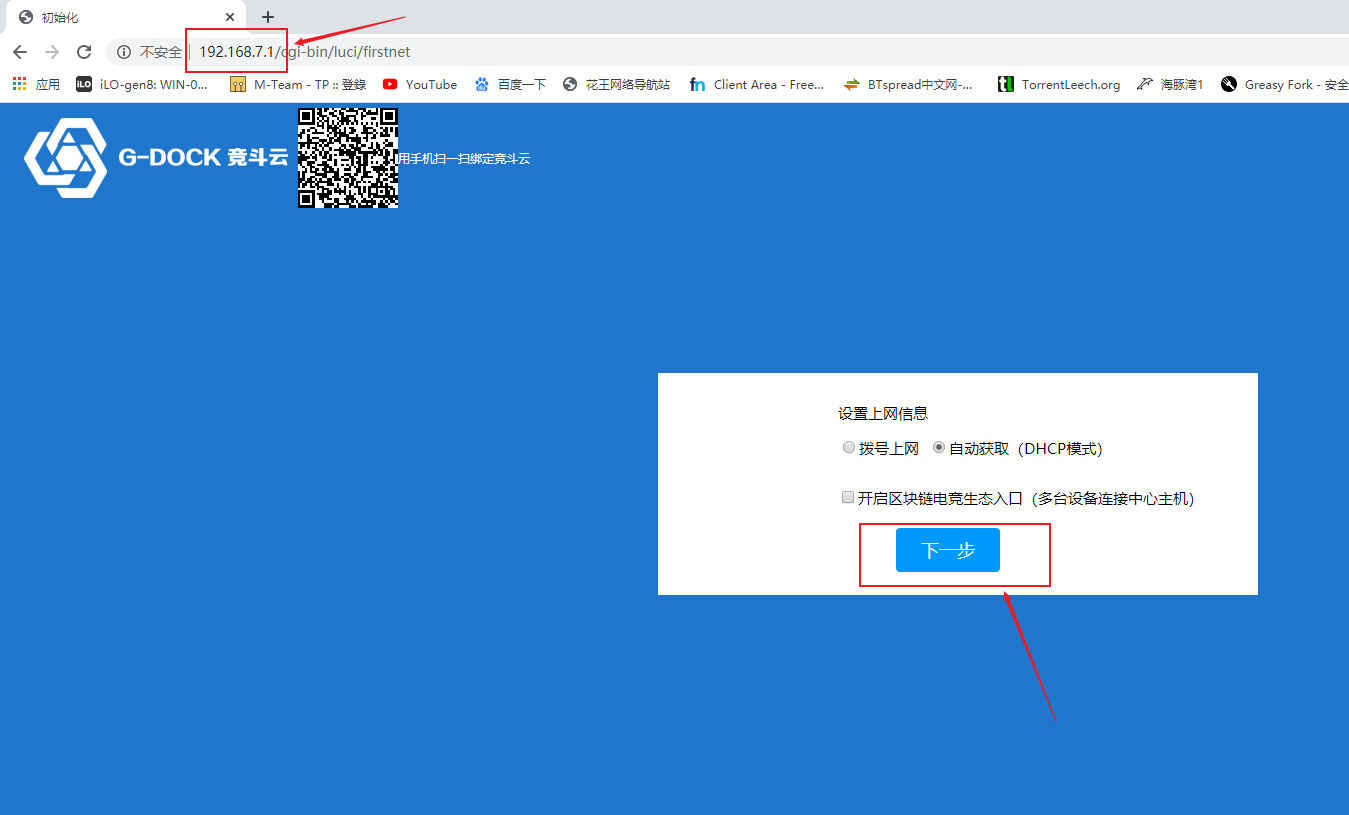Reload the page with refresh icon
1349x815 pixels.
84,52
